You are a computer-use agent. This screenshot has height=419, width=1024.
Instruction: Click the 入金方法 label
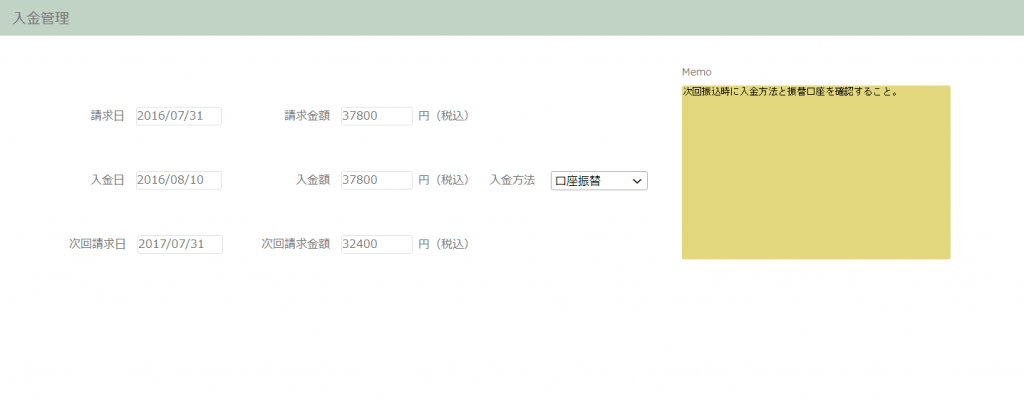pyautogui.click(x=512, y=180)
